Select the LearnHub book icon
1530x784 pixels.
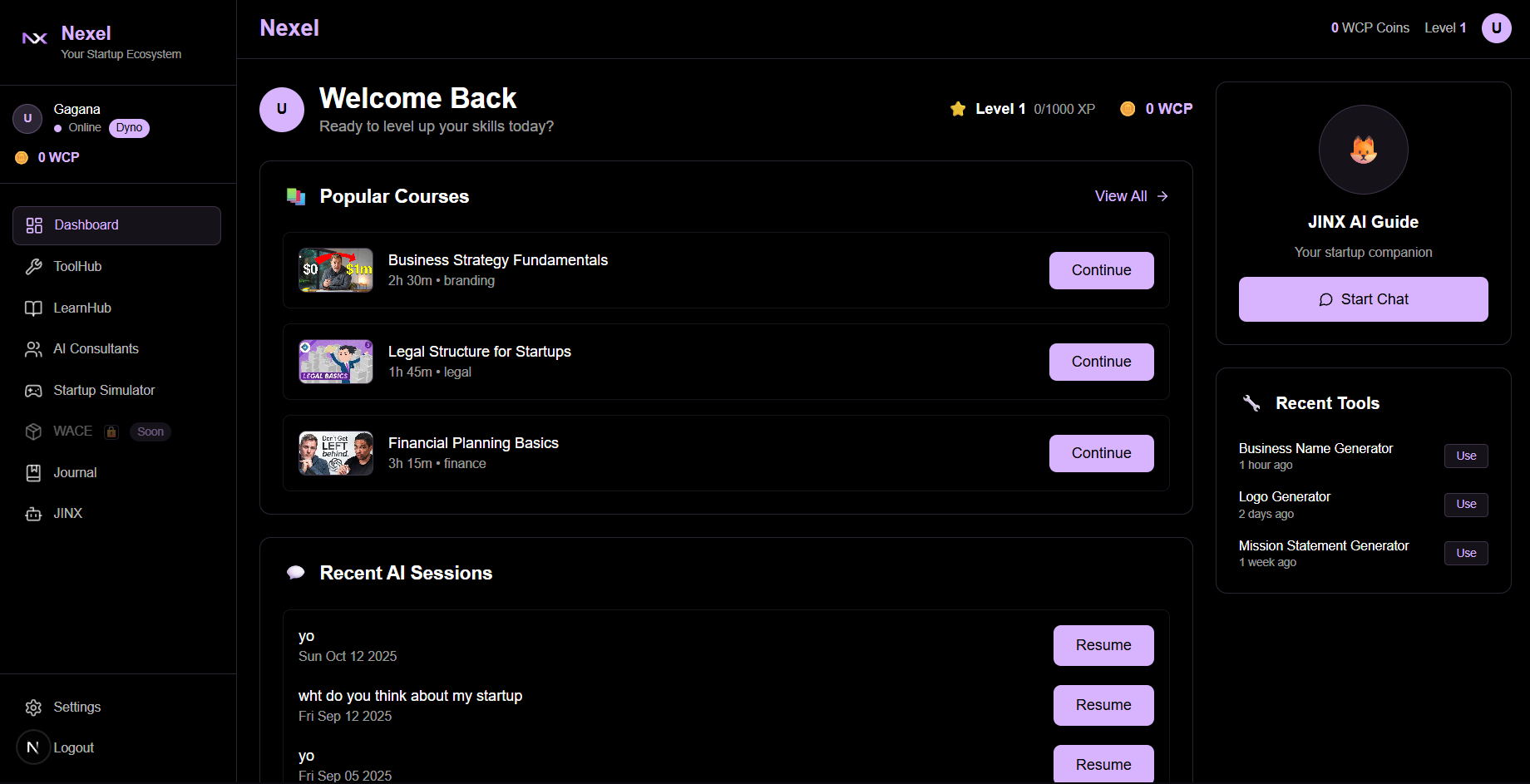pyautogui.click(x=33, y=308)
